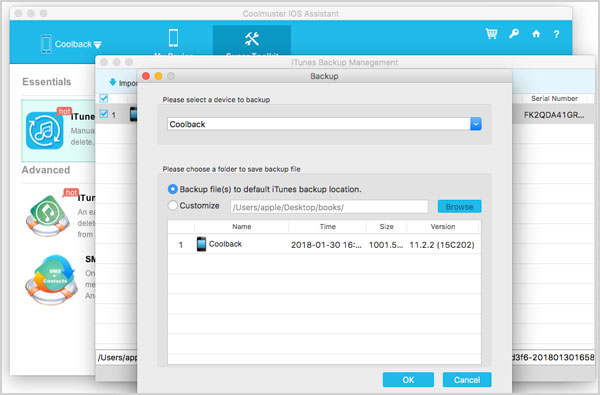The height and width of the screenshot is (395, 600).
Task: Click the Size column header
Action: tap(386, 227)
